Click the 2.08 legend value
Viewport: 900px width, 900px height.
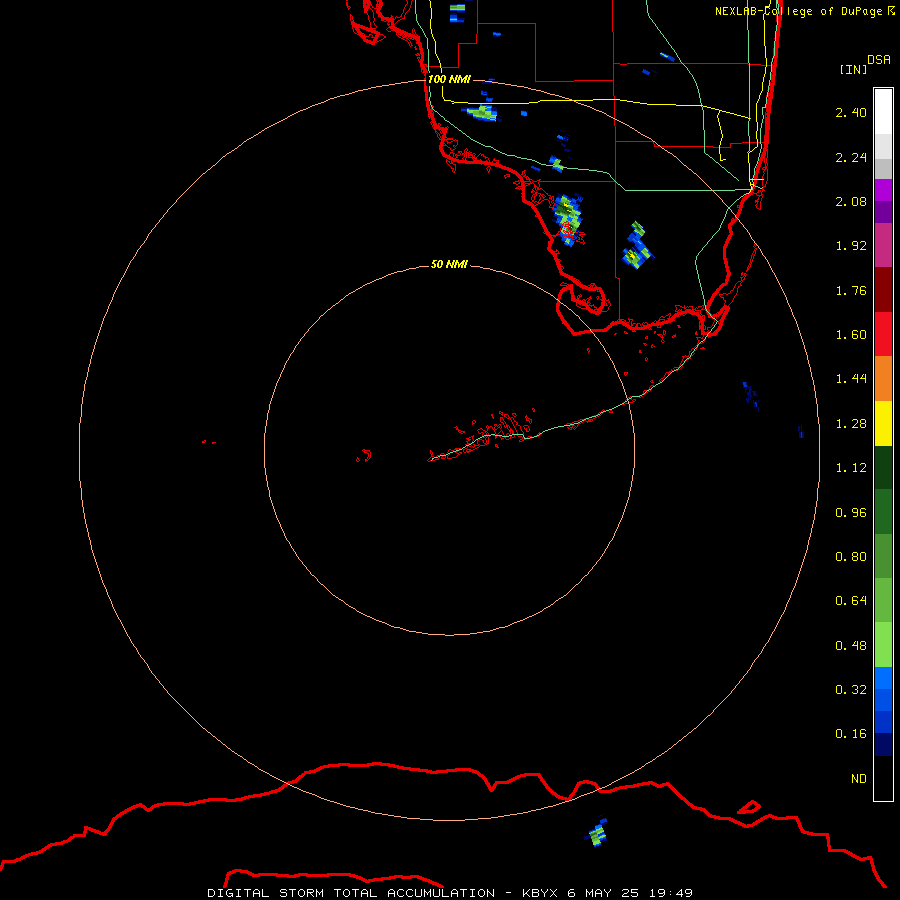(851, 201)
